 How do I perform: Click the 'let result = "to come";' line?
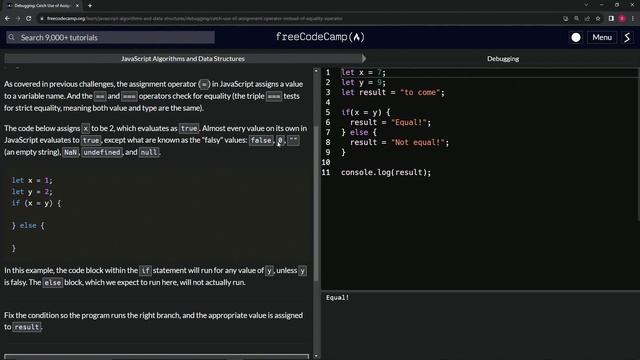393,92
